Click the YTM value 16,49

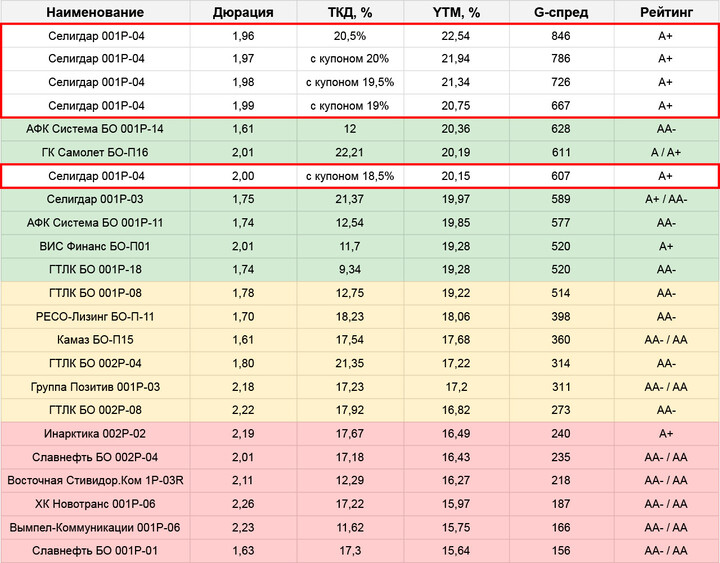click(456, 434)
